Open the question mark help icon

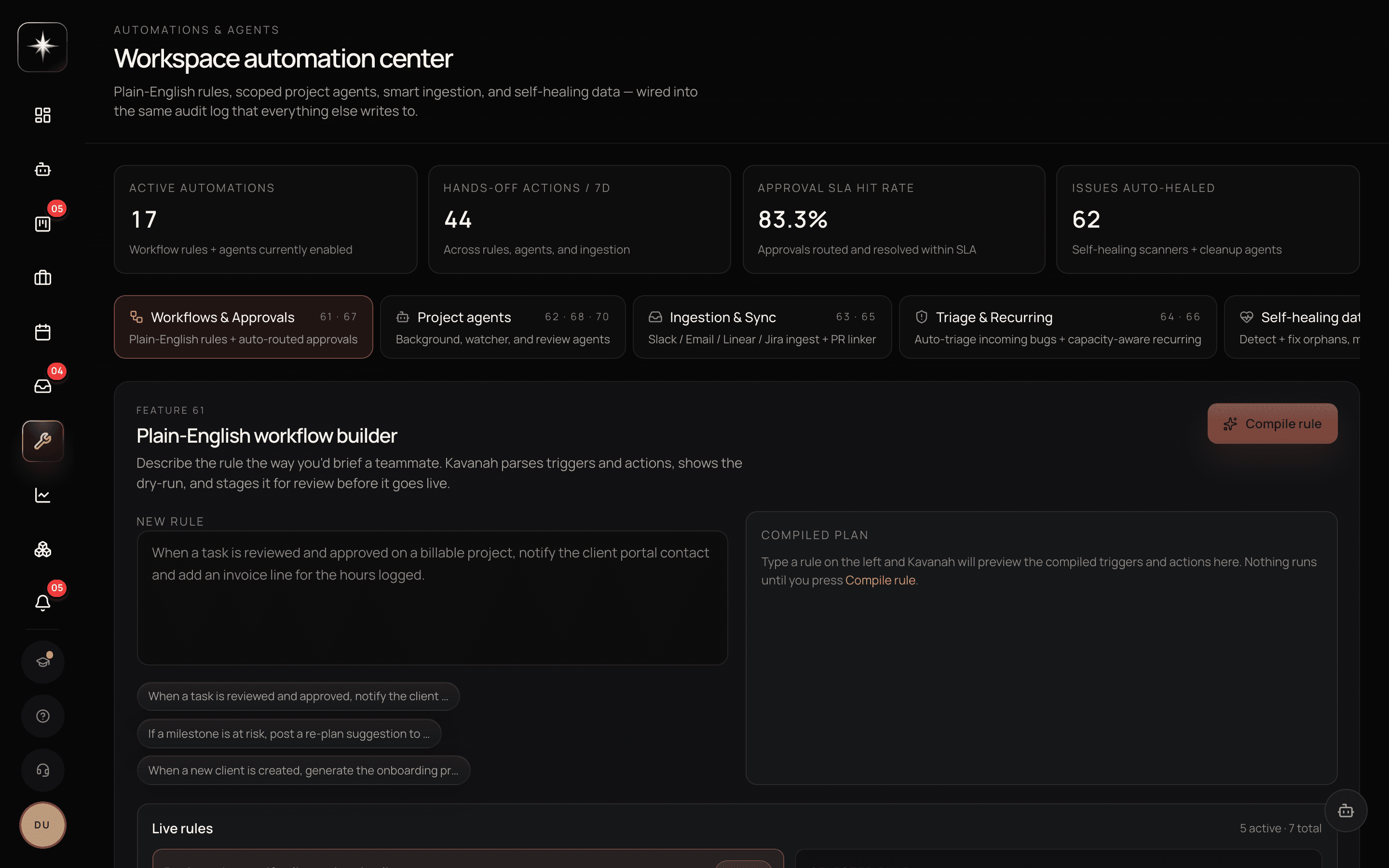[42, 716]
